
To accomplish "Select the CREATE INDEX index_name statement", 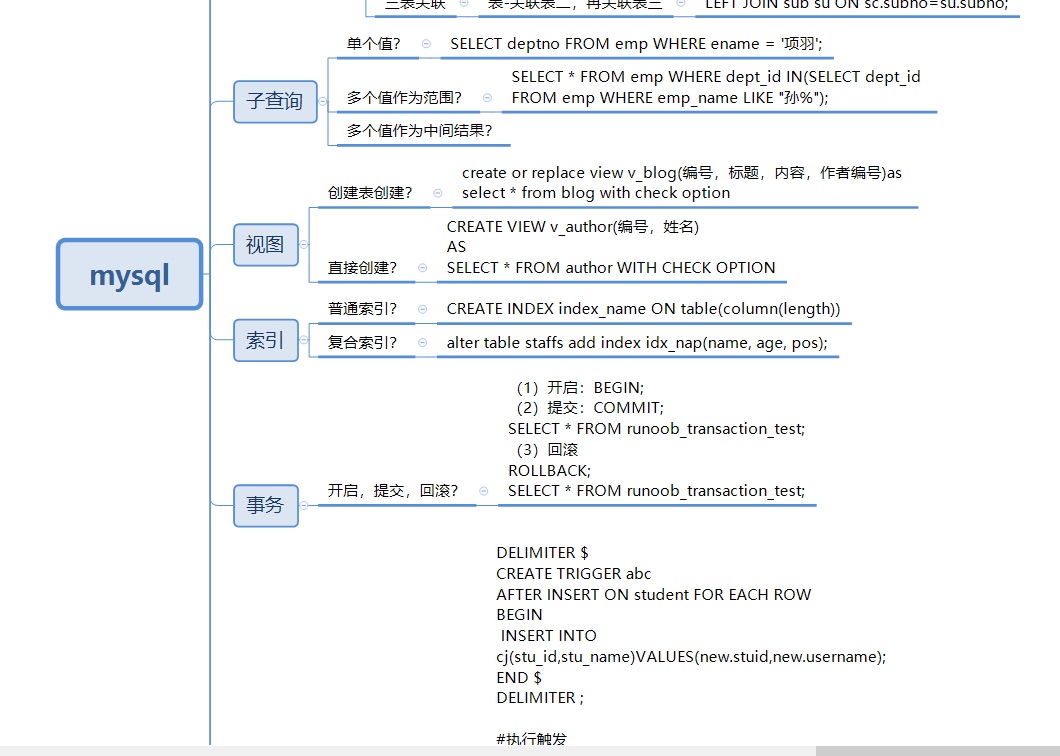I will click(x=643, y=309).
